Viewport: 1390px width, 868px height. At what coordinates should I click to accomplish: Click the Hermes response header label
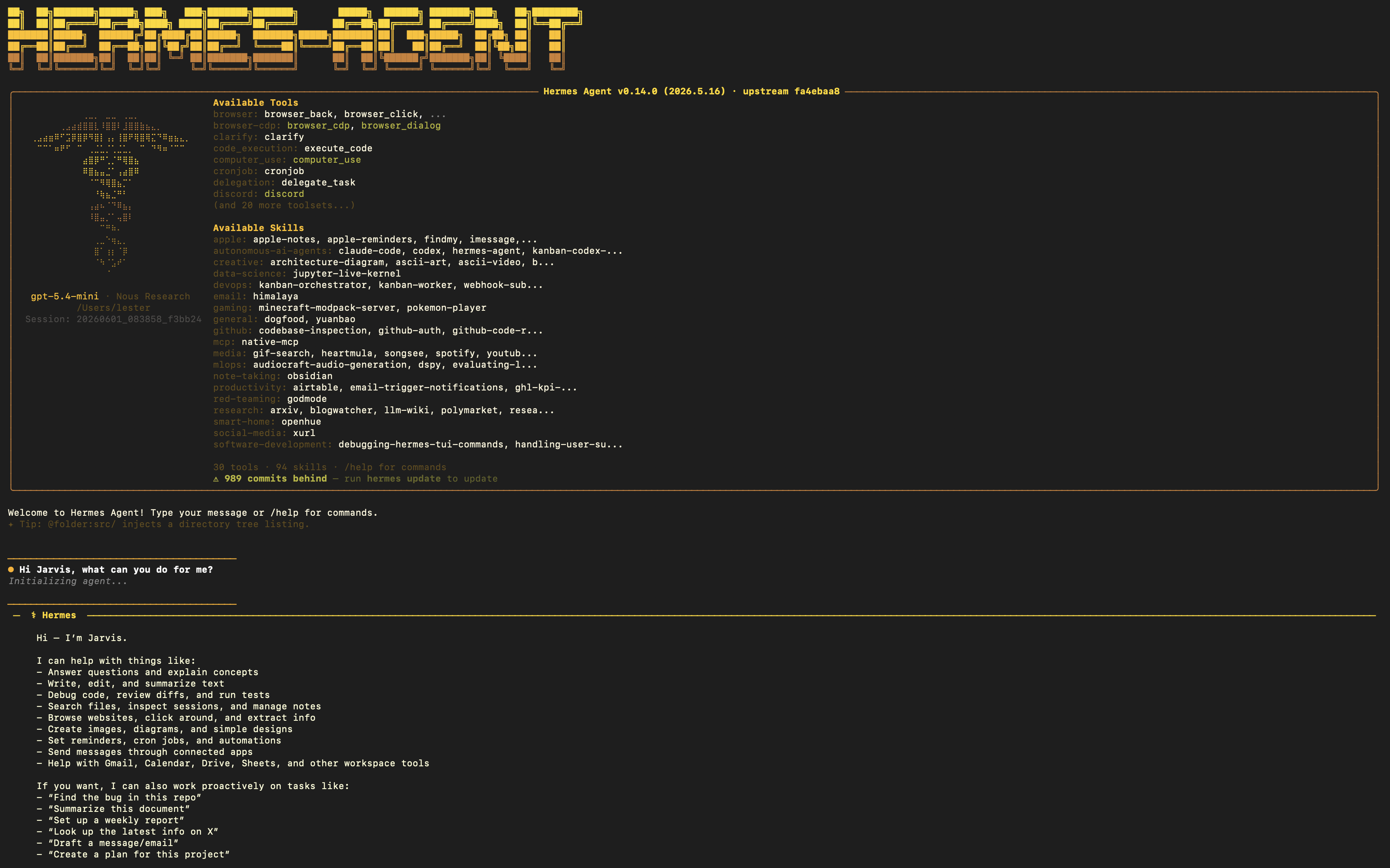[x=59, y=615]
